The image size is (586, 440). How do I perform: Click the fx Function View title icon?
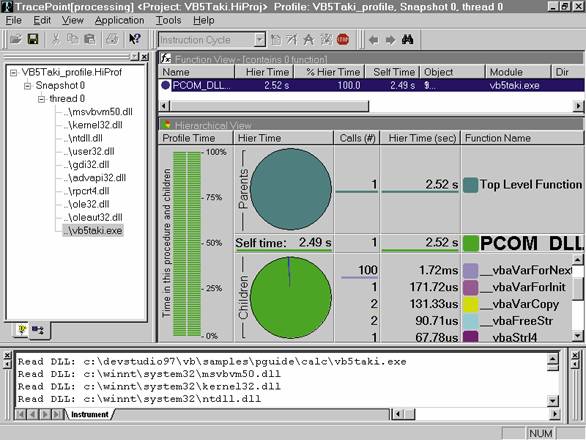coord(166,59)
